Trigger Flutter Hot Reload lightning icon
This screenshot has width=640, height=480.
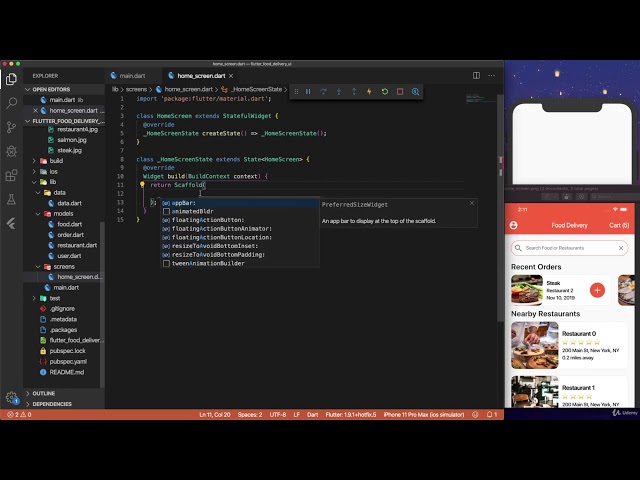[x=369, y=92]
